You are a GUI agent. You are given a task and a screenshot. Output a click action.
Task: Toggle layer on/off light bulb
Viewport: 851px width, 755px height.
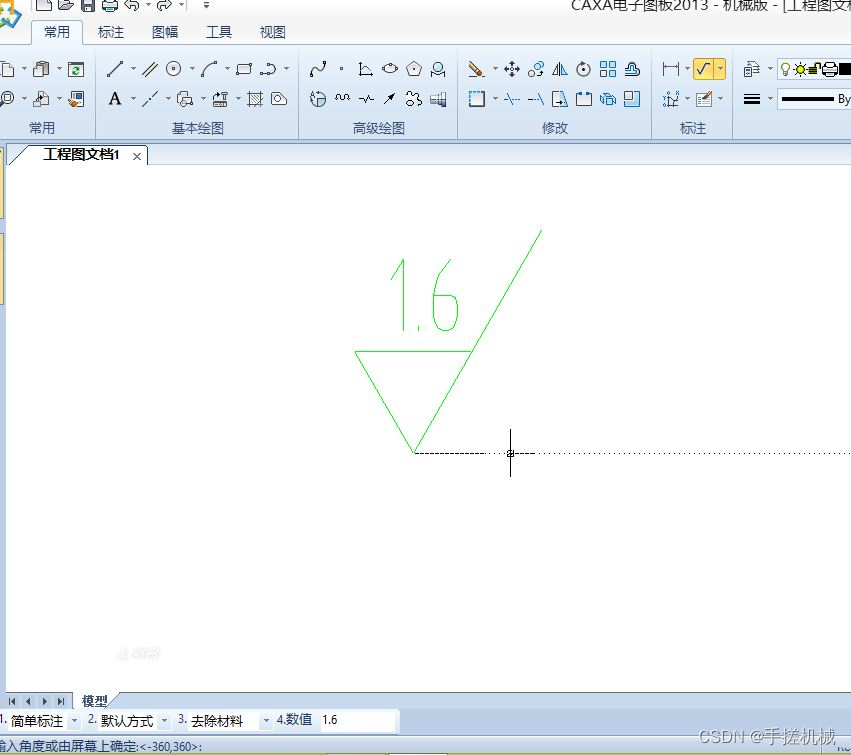pos(785,69)
